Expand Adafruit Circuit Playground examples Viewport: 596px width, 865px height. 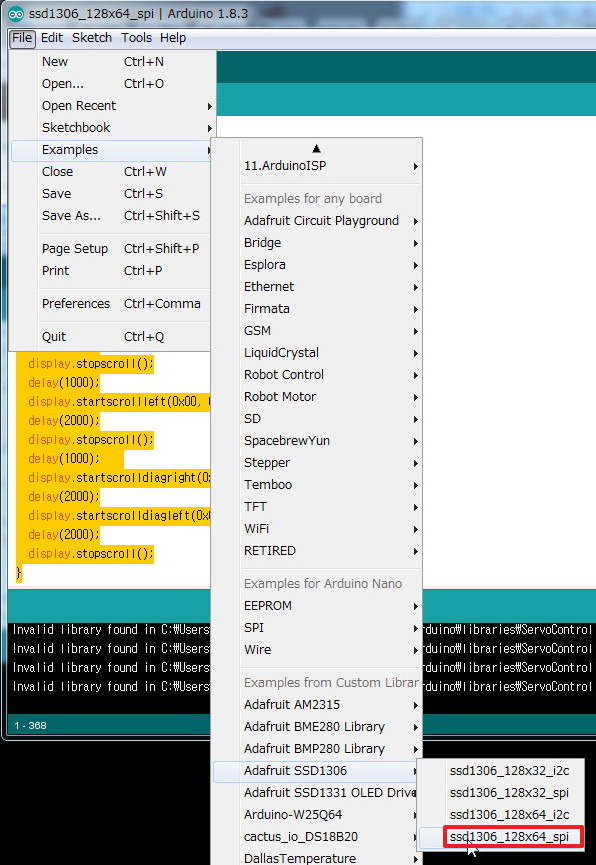(x=317, y=221)
